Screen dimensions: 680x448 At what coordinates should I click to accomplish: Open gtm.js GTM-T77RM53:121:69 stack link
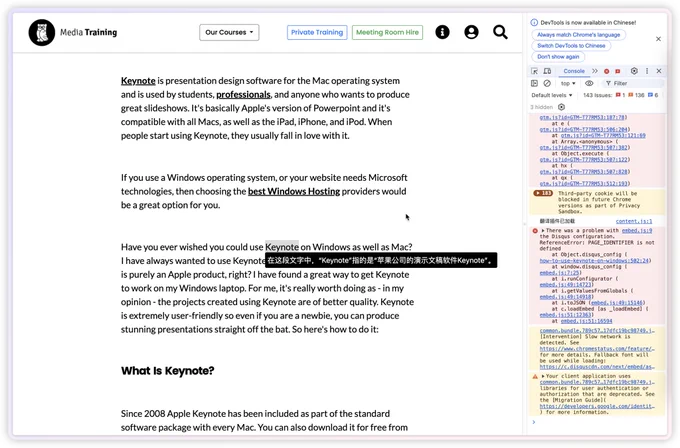click(603, 136)
